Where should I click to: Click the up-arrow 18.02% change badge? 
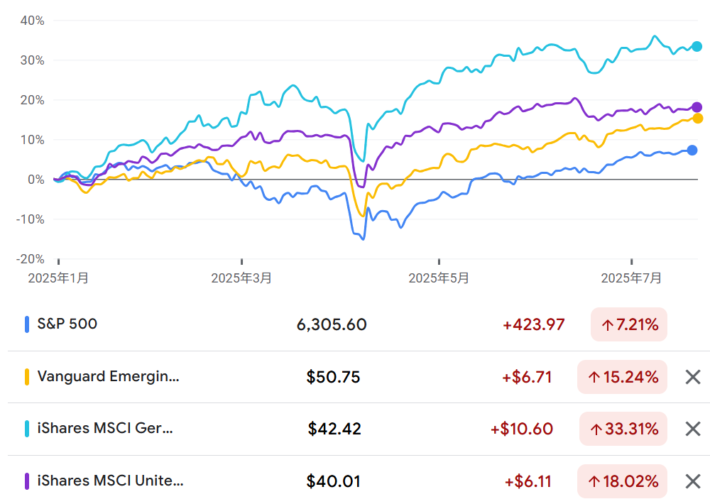623,481
